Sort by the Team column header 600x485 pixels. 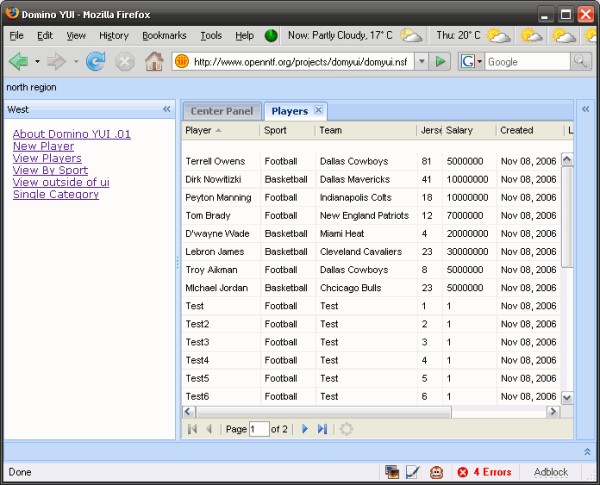click(x=367, y=130)
